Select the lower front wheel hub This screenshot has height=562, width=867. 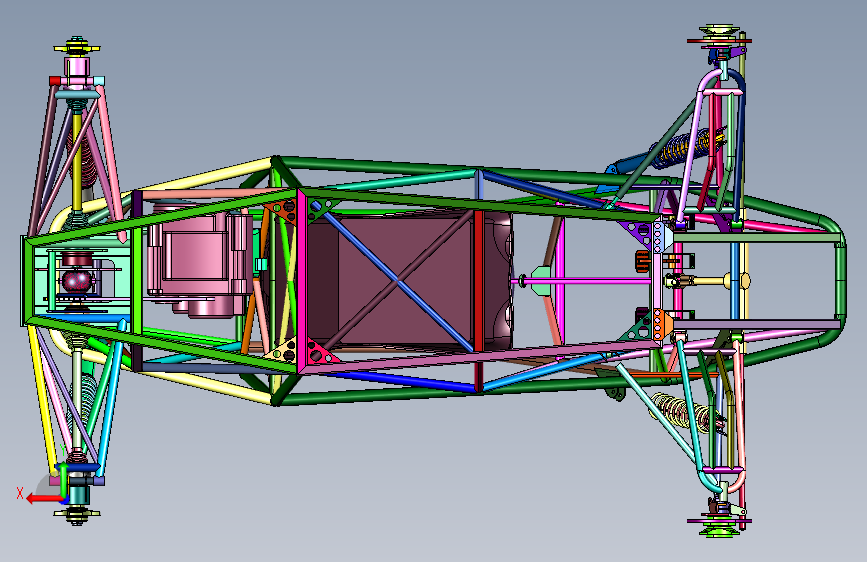click(x=719, y=525)
